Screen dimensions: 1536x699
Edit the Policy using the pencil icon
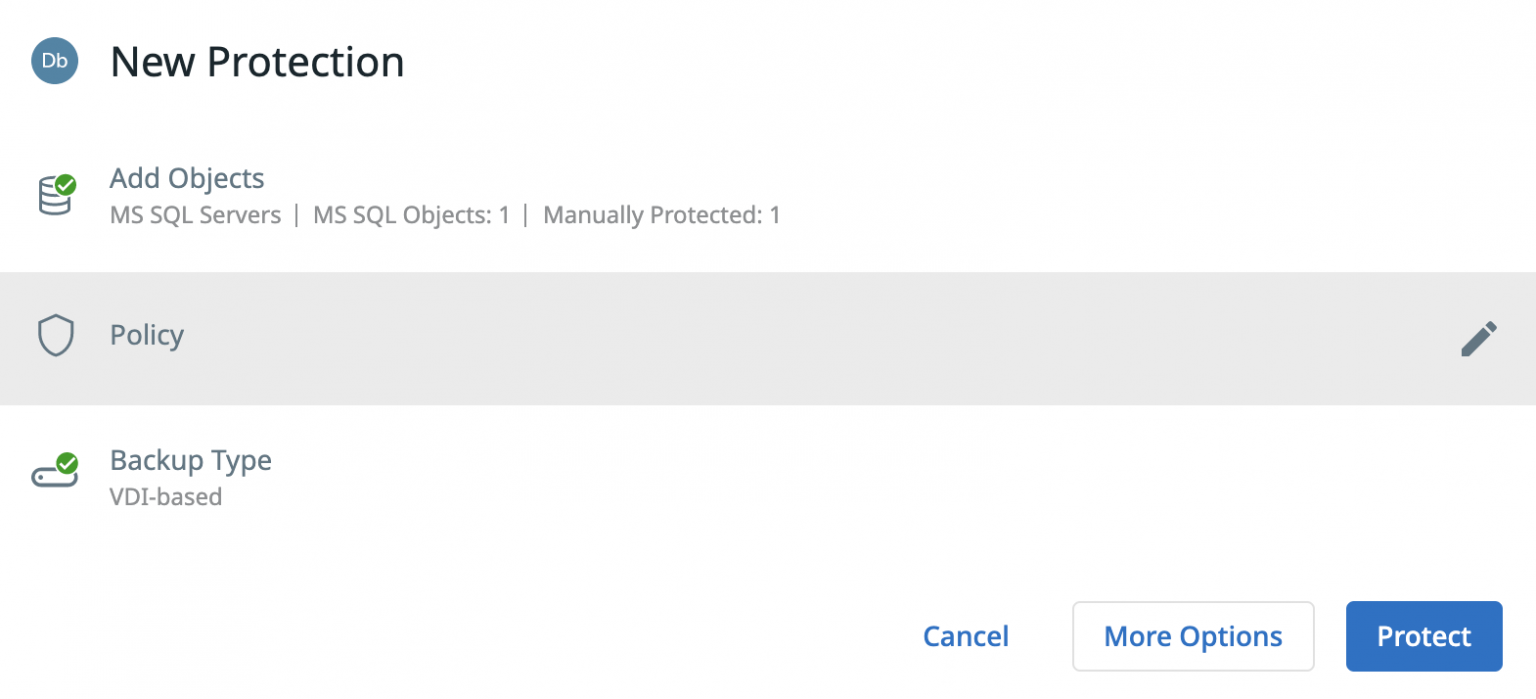click(1479, 338)
